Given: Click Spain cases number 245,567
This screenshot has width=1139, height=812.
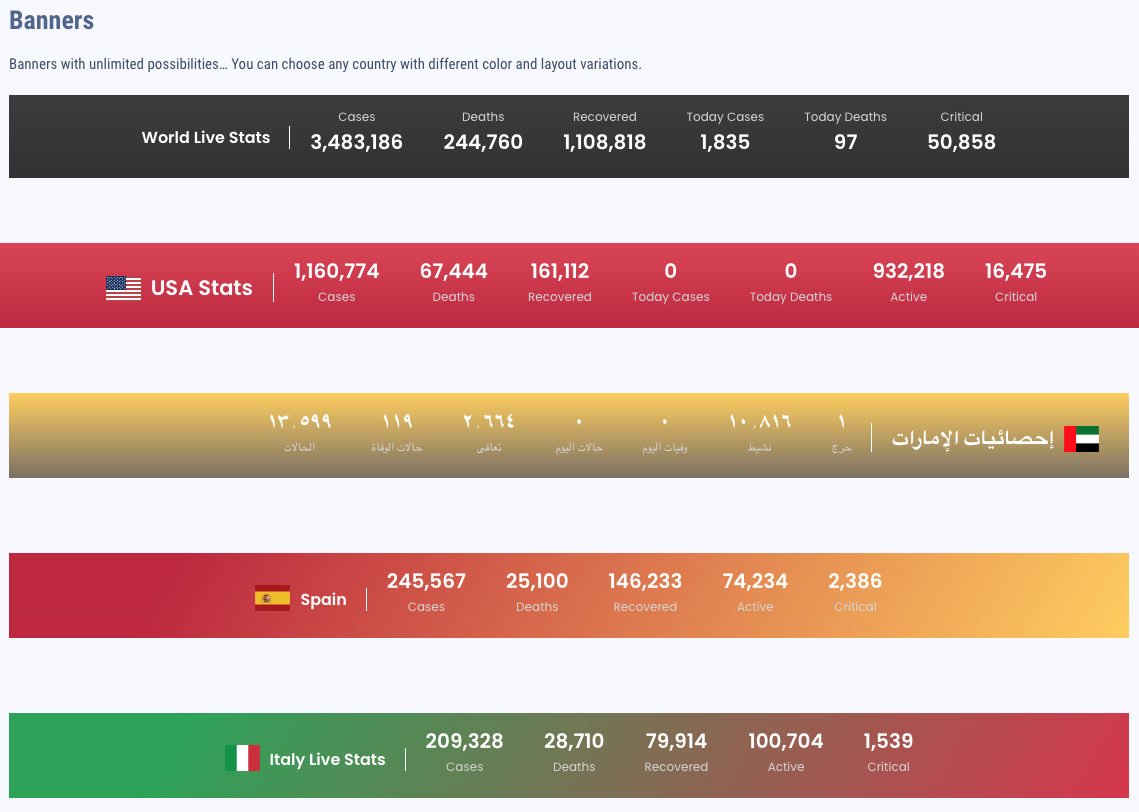Looking at the screenshot, I should click(x=426, y=581).
